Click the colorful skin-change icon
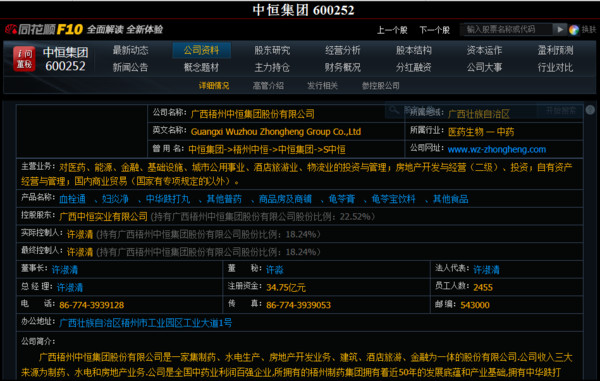This screenshot has width=600, height=381. tap(574, 30)
